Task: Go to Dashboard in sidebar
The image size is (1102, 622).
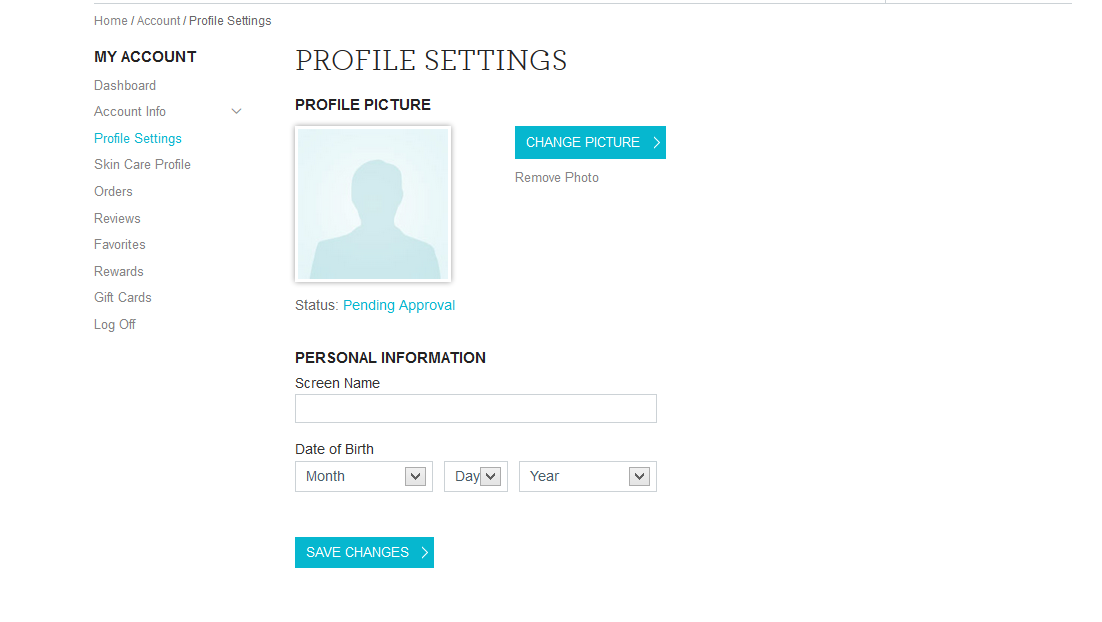Action: coord(125,86)
